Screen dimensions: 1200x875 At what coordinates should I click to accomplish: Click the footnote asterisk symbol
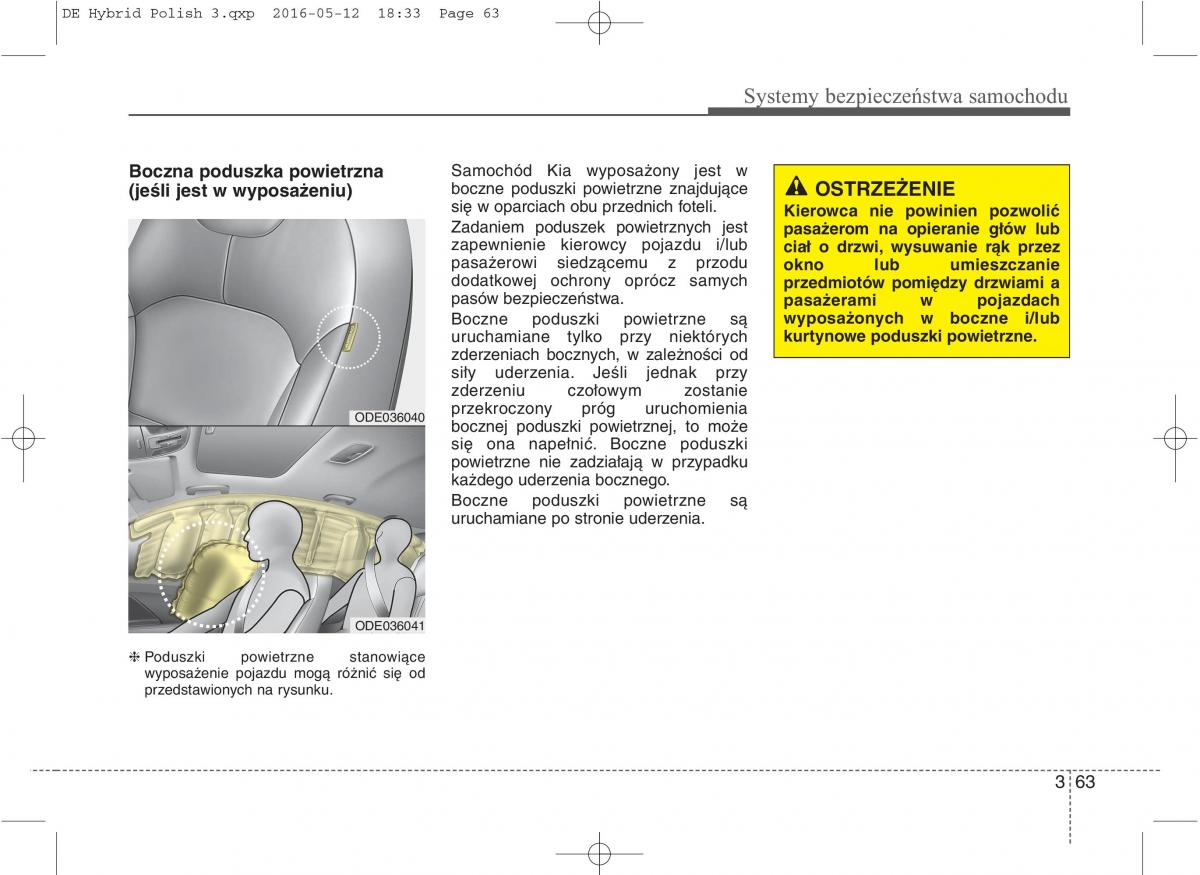[134, 657]
